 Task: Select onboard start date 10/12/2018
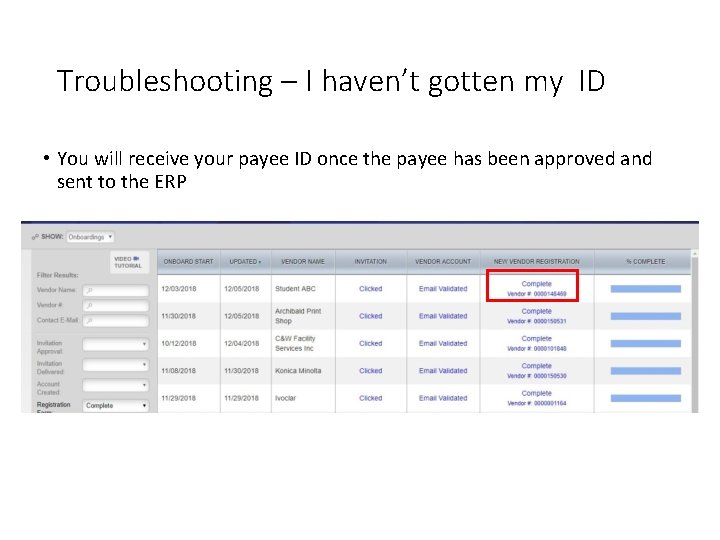(x=179, y=343)
